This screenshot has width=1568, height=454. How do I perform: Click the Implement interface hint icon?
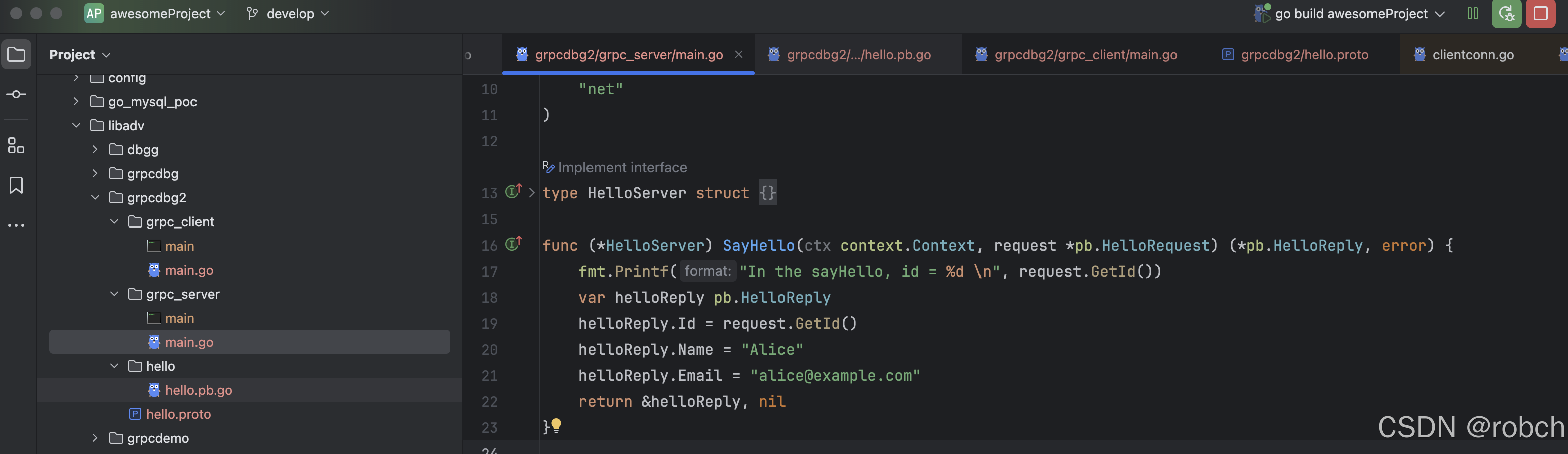click(x=548, y=167)
